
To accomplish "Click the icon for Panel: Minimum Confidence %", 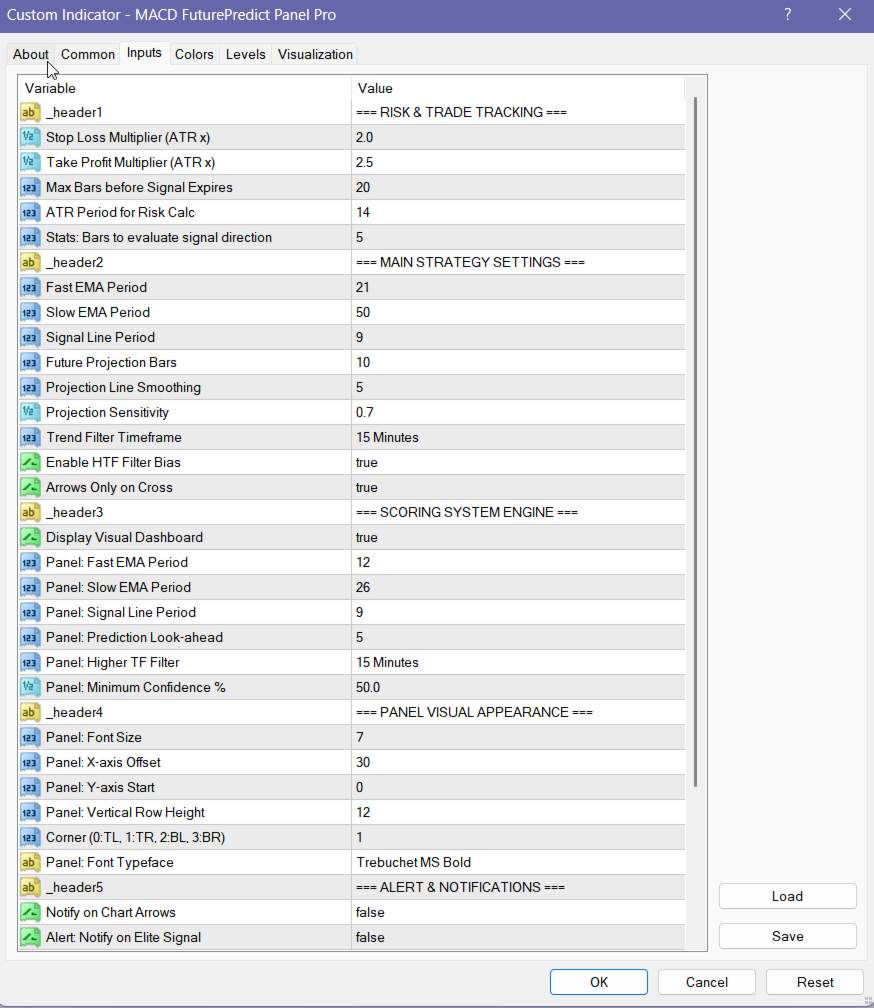I will coord(30,687).
